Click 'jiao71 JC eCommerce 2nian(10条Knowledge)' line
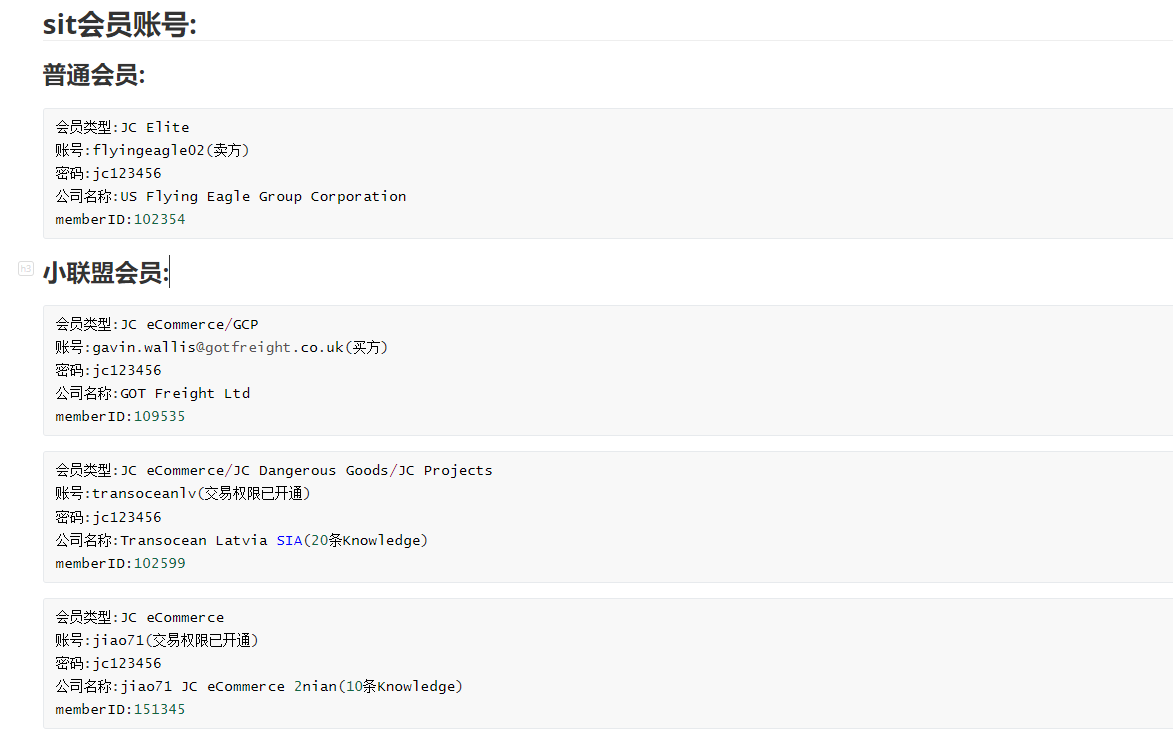The image size is (1173, 733). (259, 687)
